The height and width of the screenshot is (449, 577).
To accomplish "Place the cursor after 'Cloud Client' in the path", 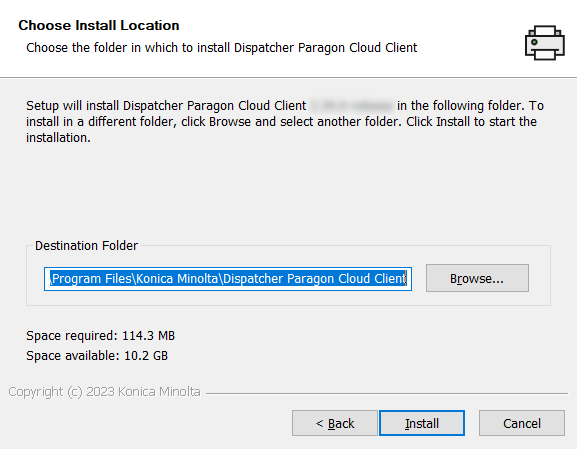I will [407, 279].
